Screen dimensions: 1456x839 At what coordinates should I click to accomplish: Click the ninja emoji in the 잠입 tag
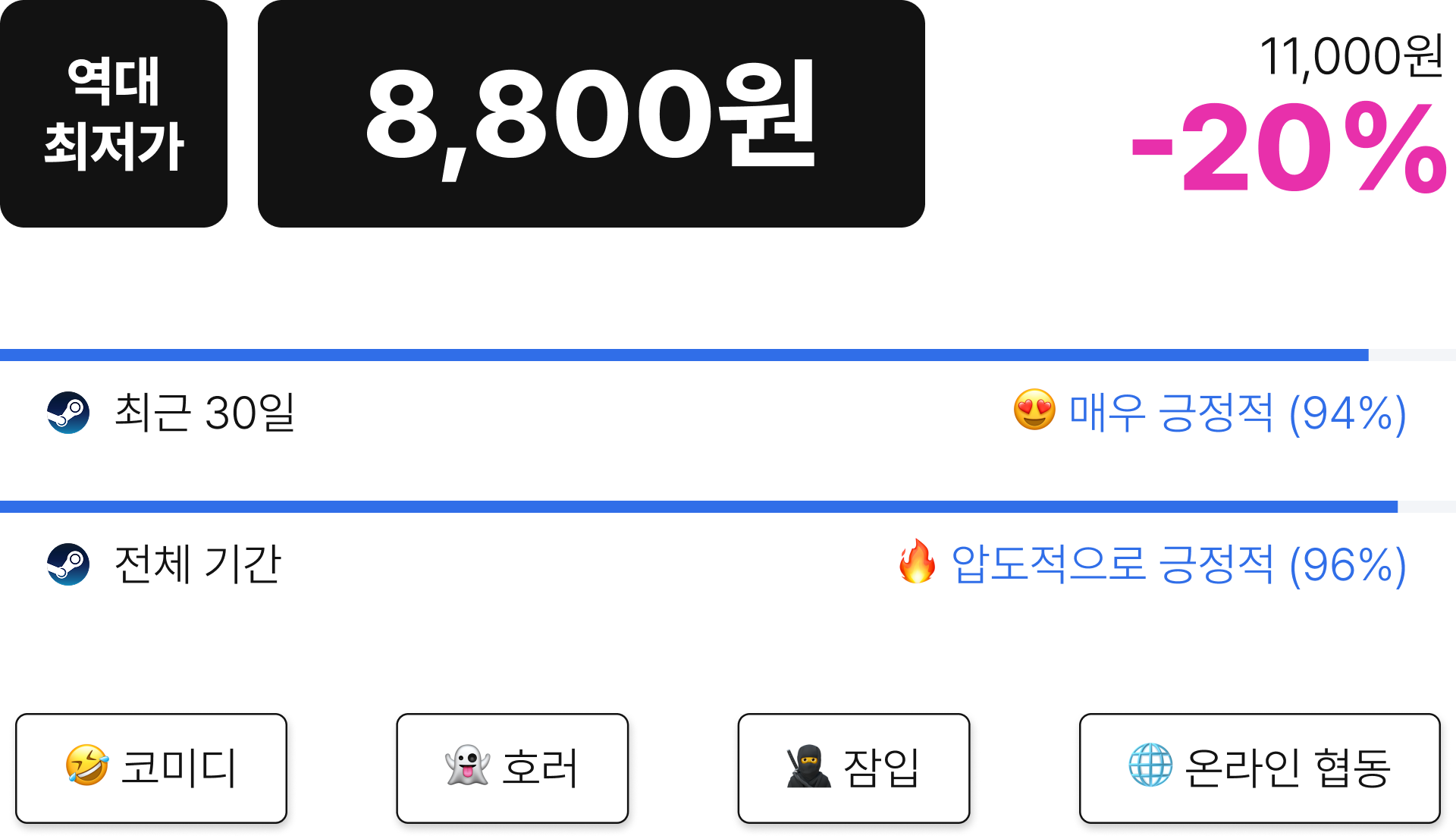point(808,765)
